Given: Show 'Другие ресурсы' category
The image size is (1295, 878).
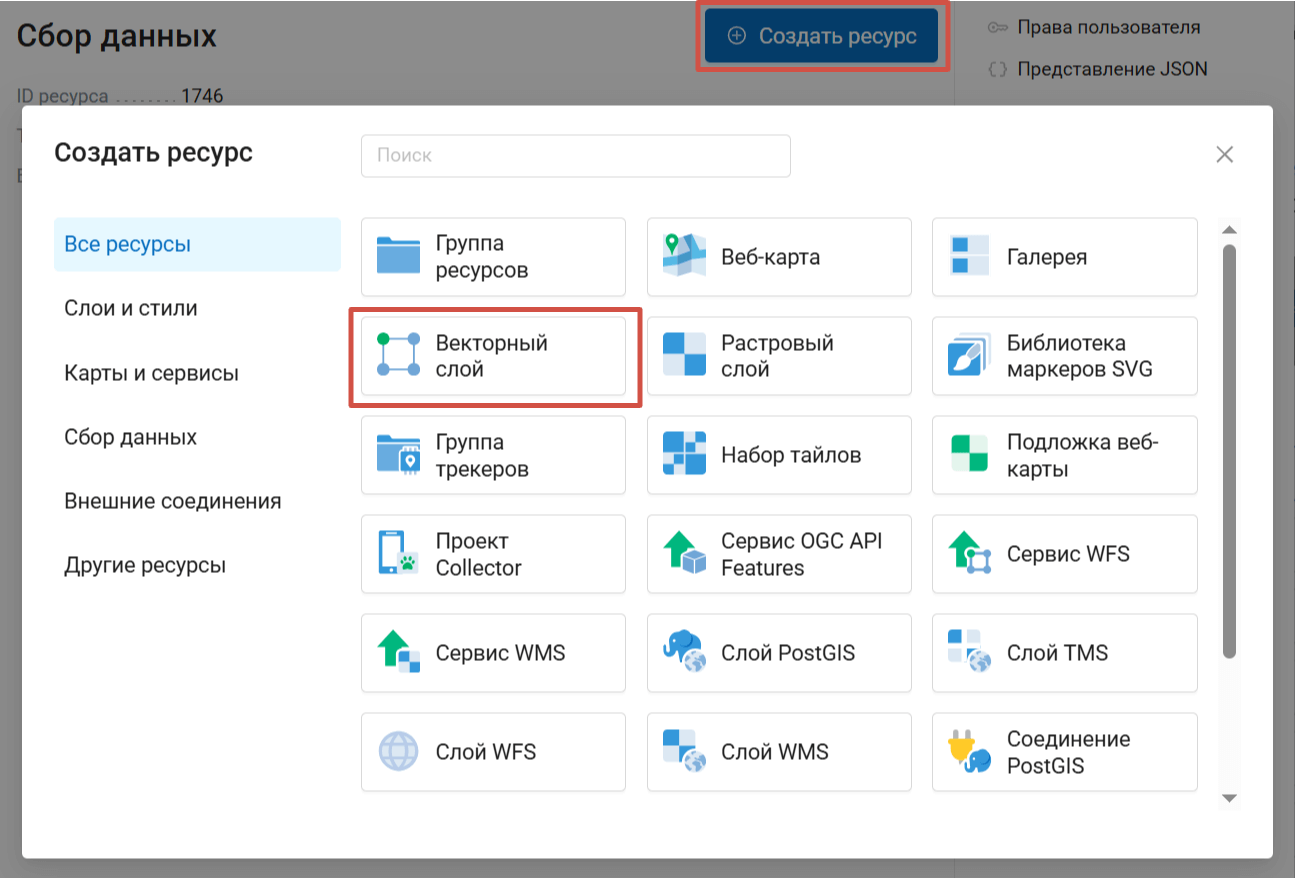Looking at the screenshot, I should click(x=145, y=565).
